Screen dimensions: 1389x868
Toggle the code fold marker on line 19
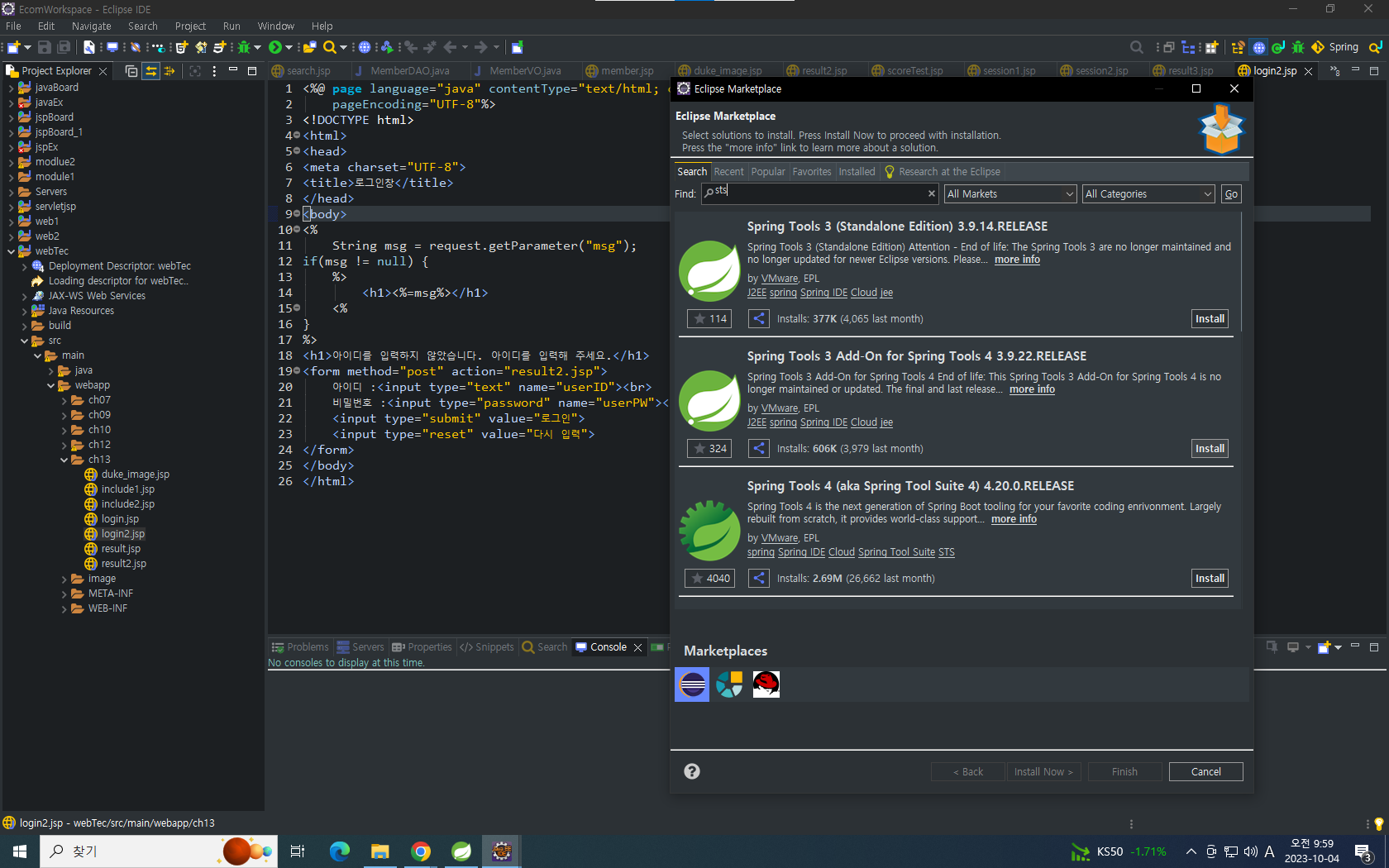point(297,371)
